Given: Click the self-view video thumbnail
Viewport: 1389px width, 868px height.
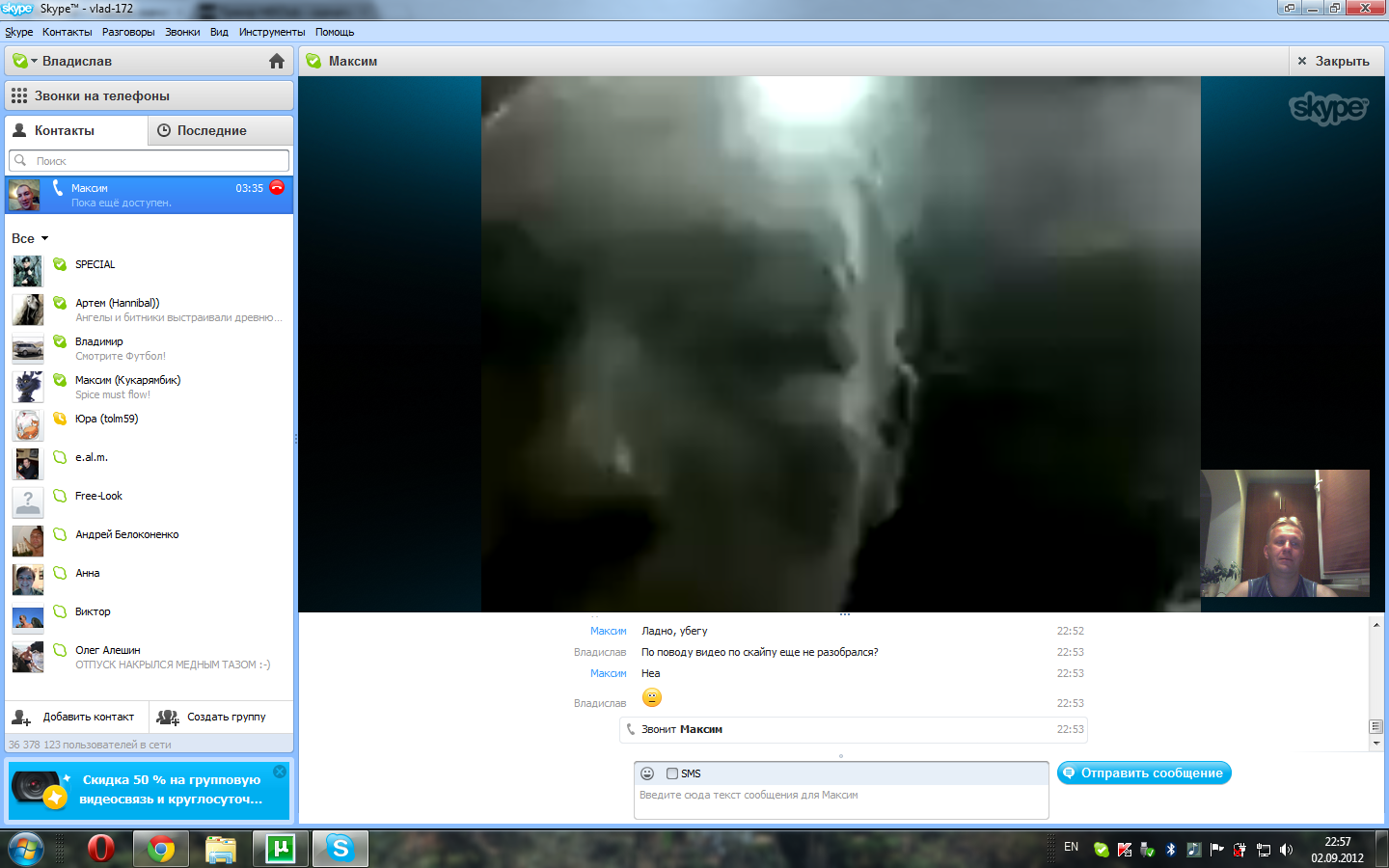Looking at the screenshot, I should tap(1285, 533).
